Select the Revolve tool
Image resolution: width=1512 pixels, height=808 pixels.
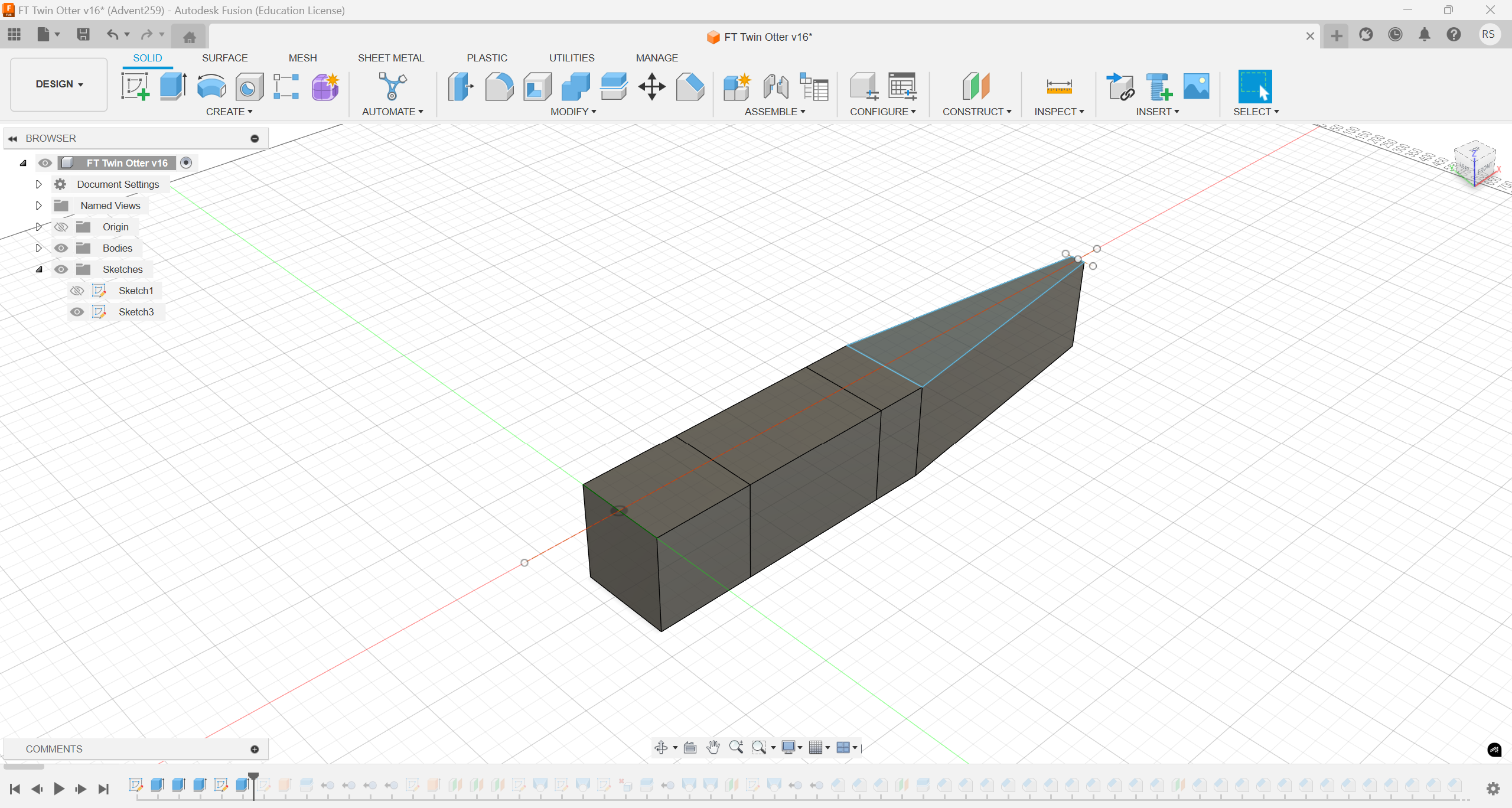click(x=211, y=87)
